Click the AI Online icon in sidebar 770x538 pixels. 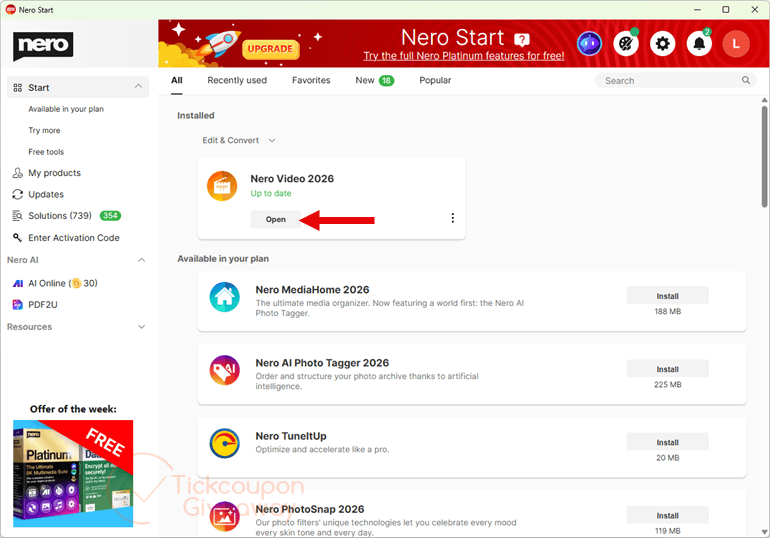tap(18, 283)
